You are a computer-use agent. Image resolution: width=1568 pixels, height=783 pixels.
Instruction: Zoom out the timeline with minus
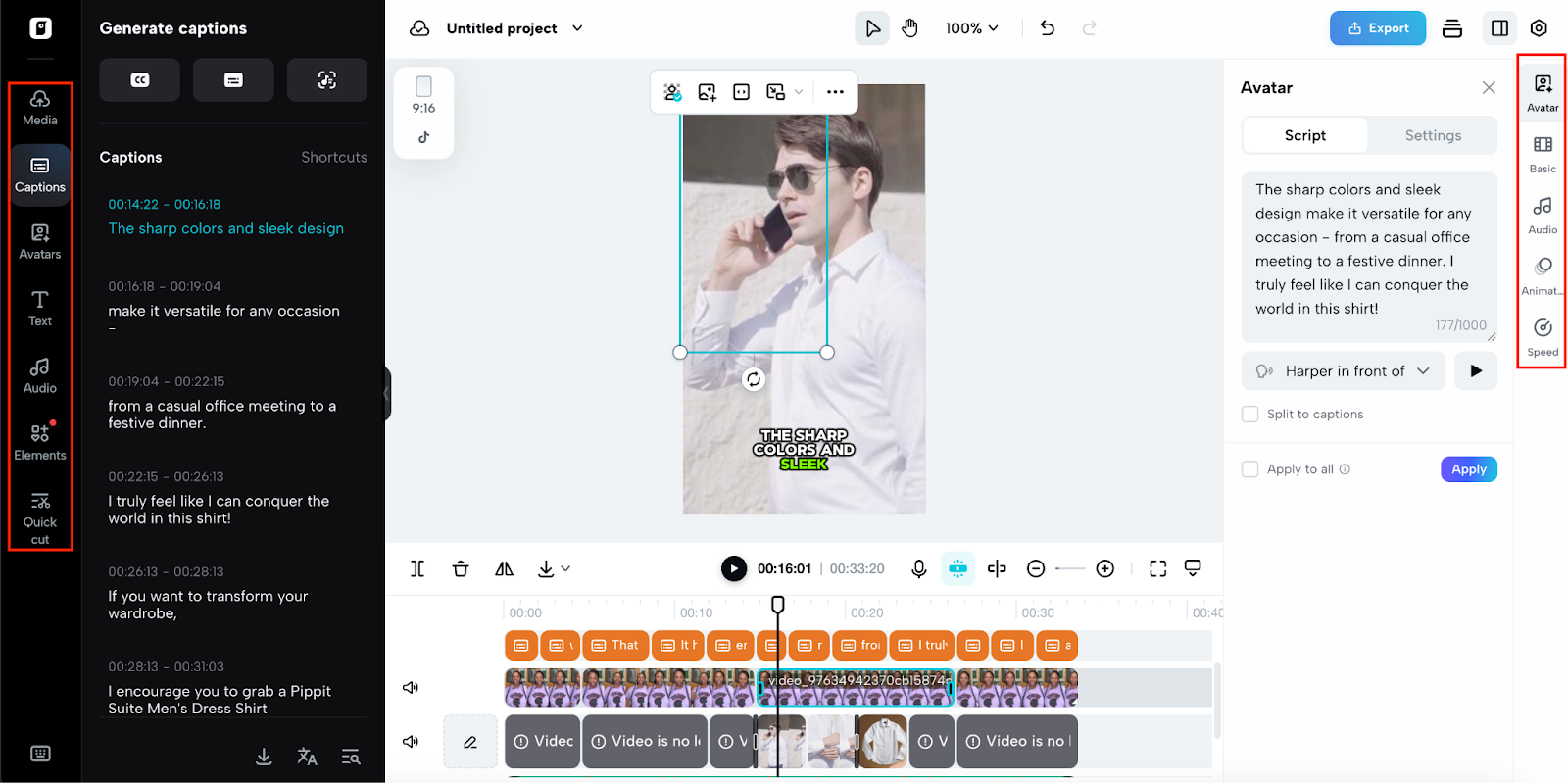(x=1036, y=568)
